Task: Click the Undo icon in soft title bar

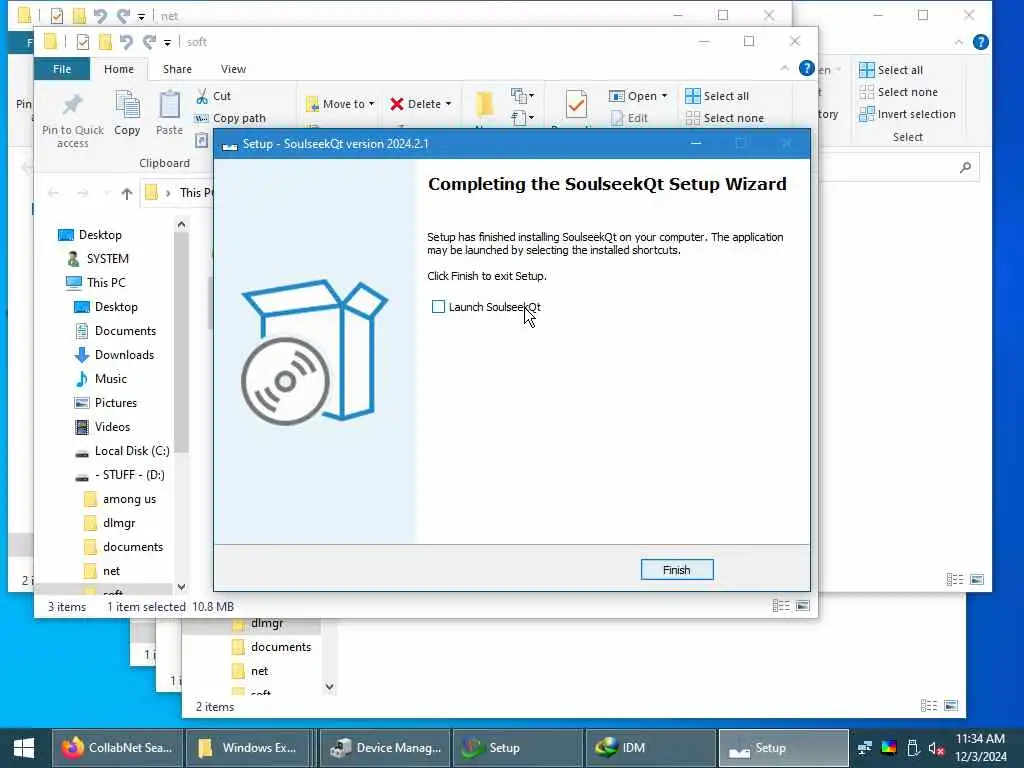Action: [126, 42]
